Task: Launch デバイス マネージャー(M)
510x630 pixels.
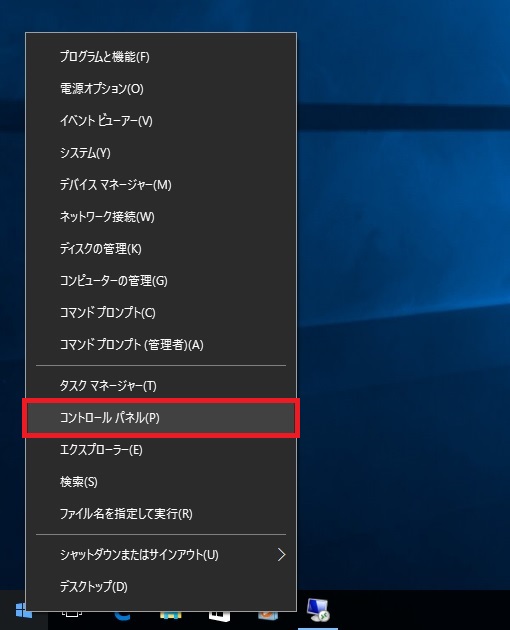Action: (x=161, y=185)
